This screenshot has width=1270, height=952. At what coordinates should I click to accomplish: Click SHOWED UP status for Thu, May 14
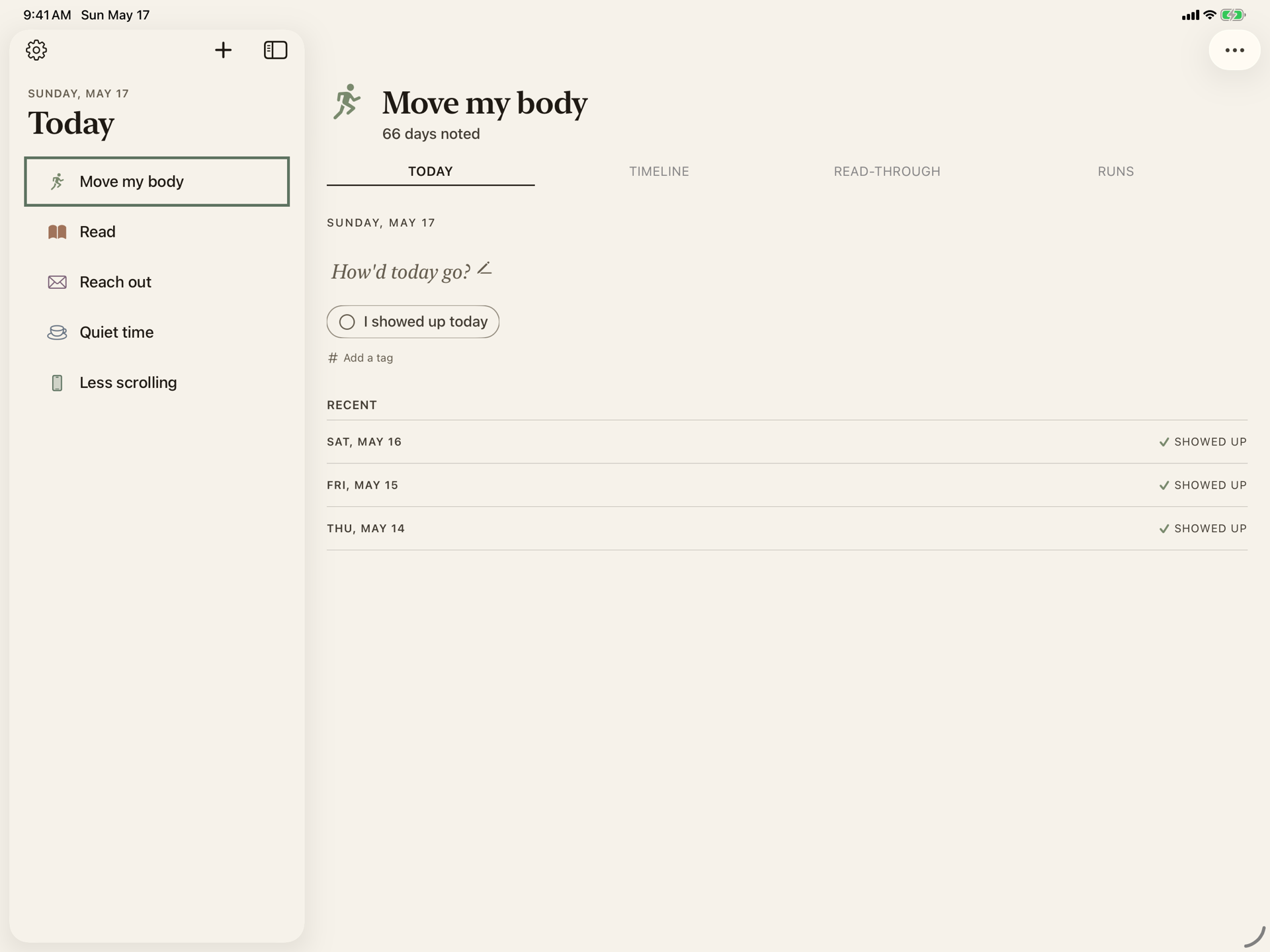[1203, 528]
